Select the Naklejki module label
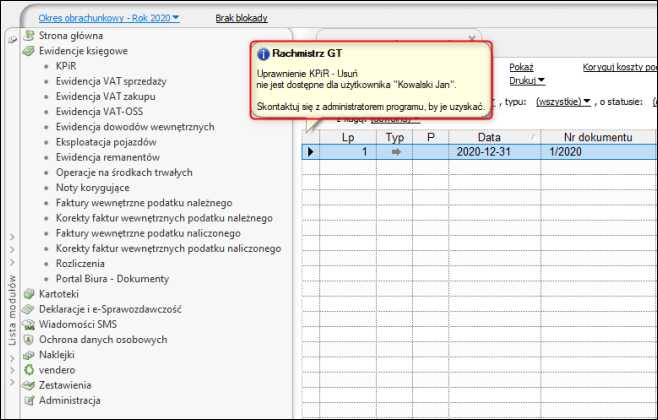 click(x=57, y=355)
